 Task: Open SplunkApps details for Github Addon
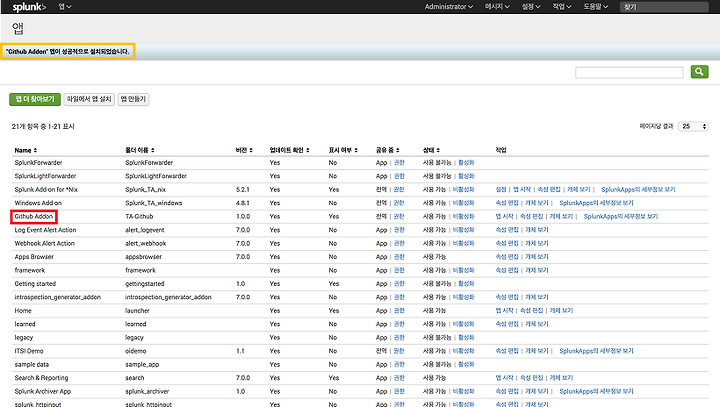pos(621,216)
